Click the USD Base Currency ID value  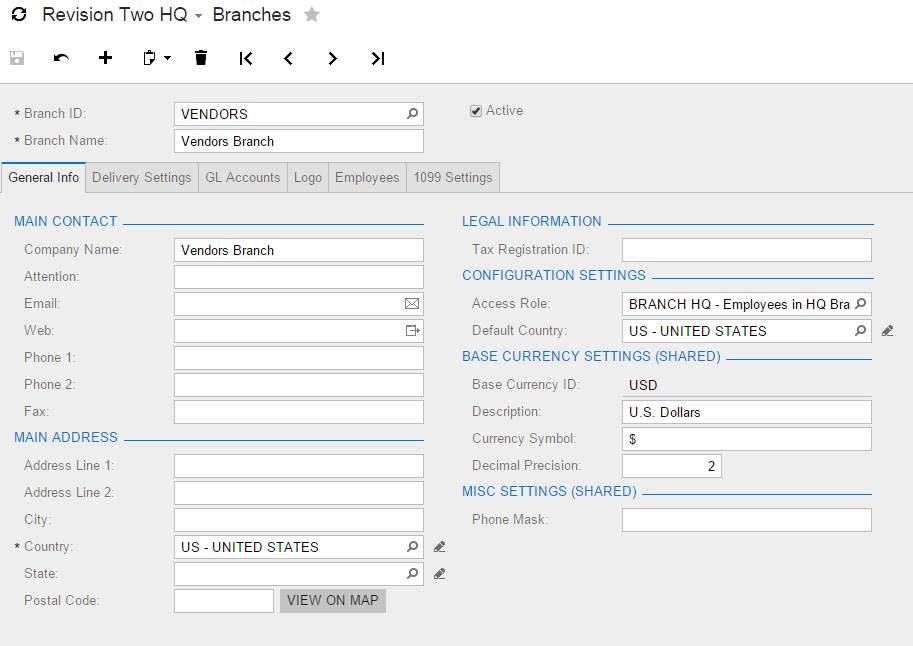643,385
